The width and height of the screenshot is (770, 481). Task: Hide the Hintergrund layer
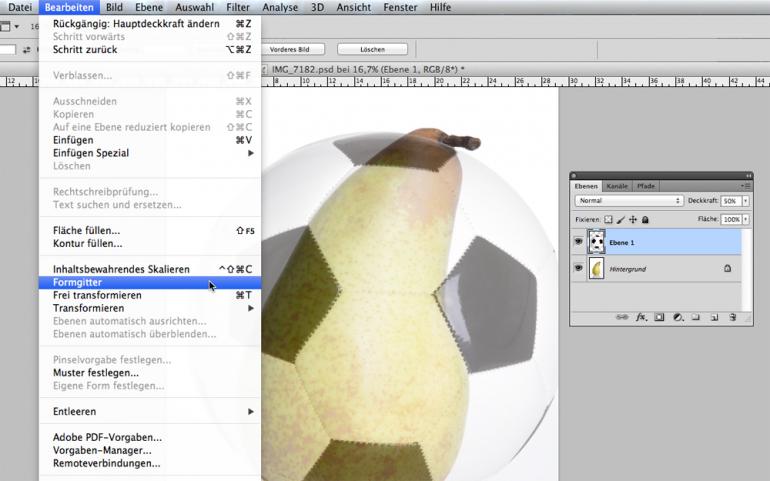point(578,269)
